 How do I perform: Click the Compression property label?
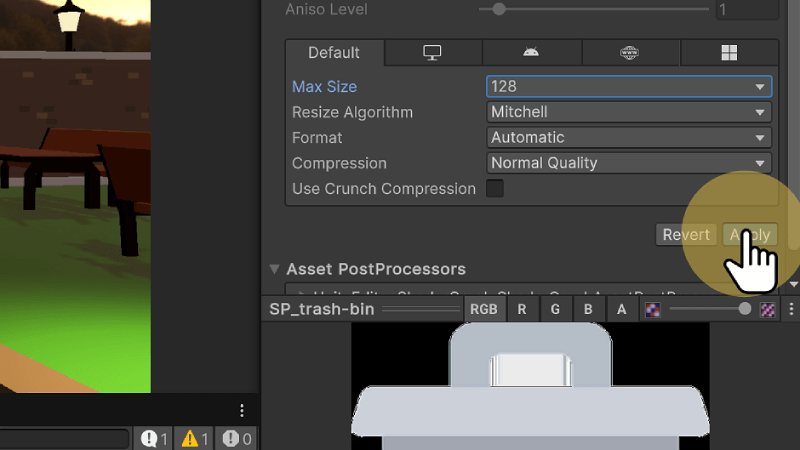click(x=339, y=163)
